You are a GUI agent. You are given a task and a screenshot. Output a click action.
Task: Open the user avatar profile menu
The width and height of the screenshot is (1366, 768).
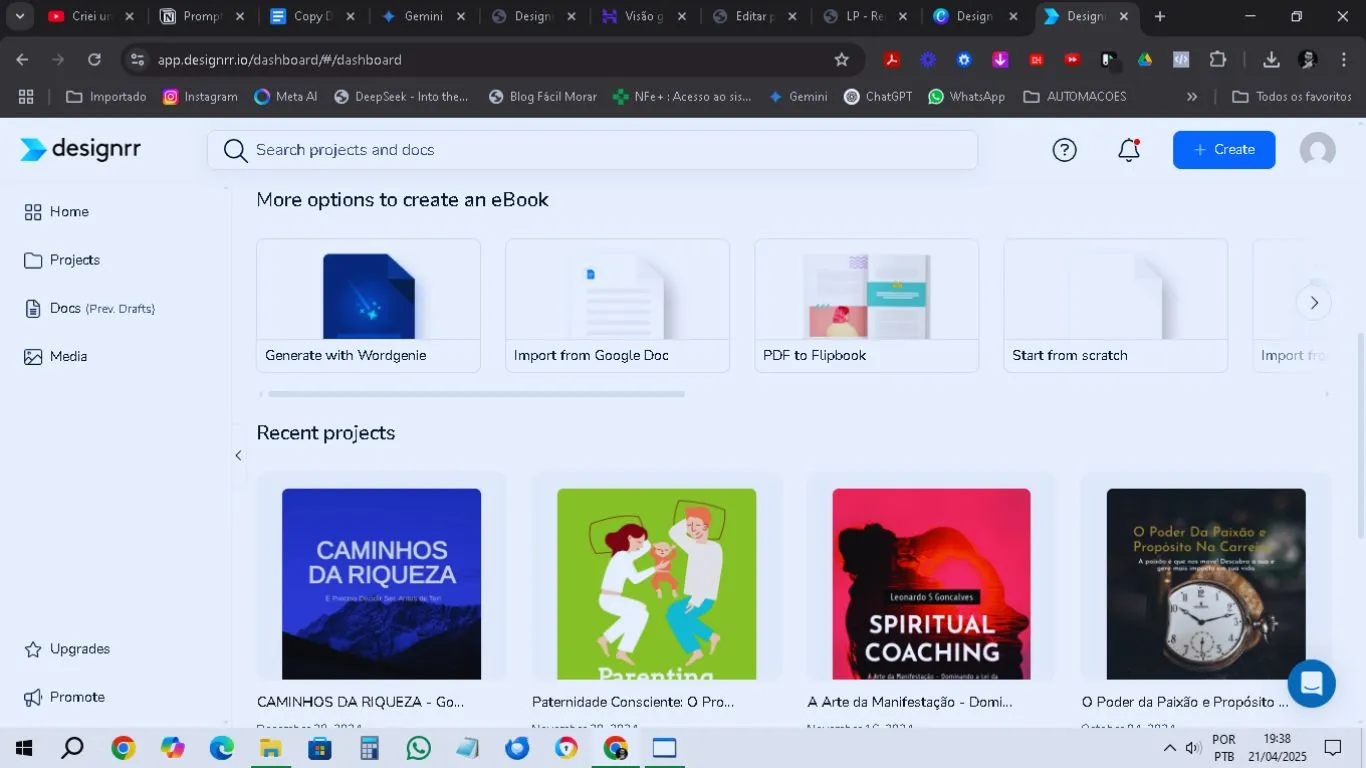pos(1317,150)
